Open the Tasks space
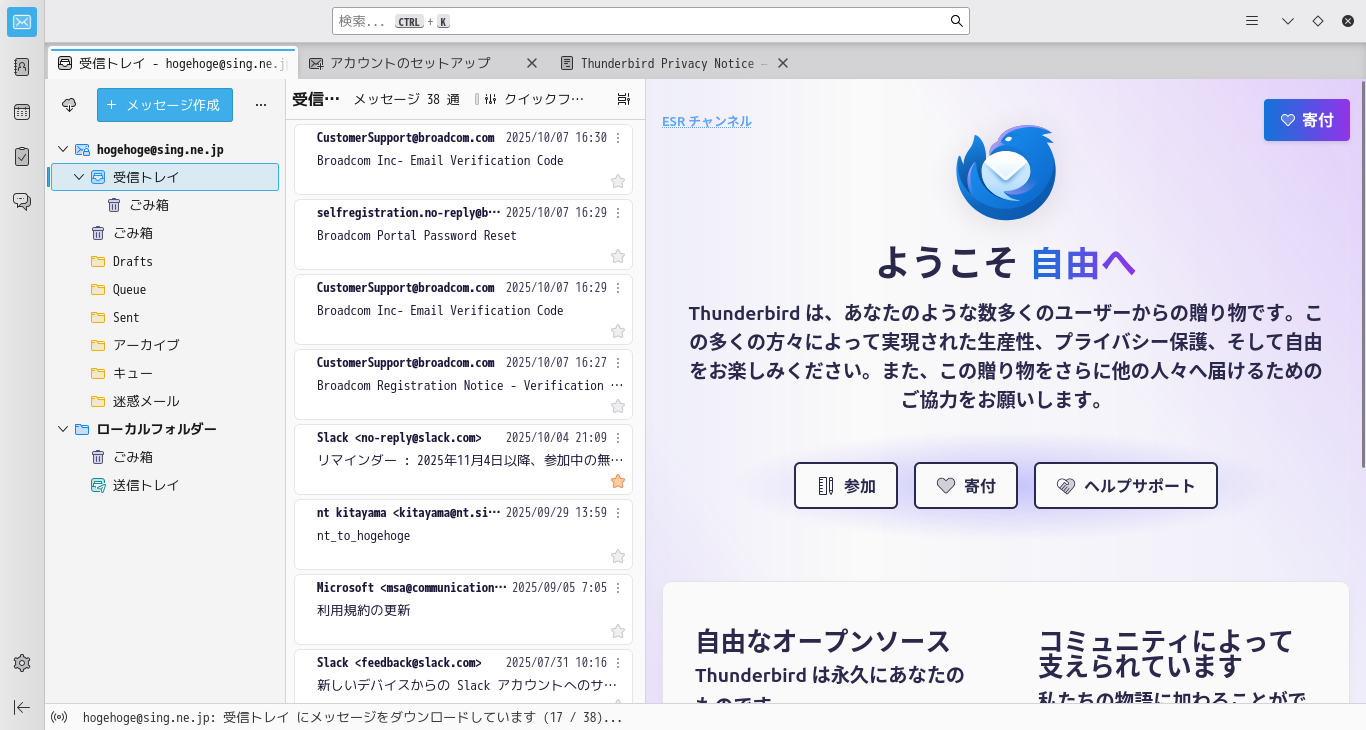Screen dimensions: 1366x730 (x=22, y=157)
